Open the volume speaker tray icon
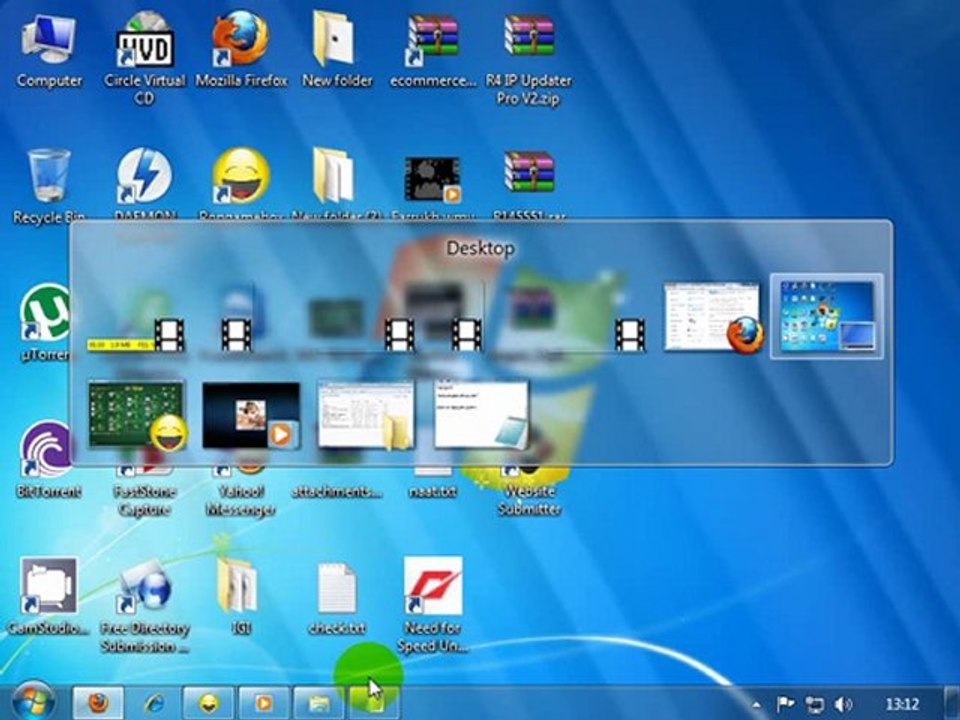 (x=843, y=705)
